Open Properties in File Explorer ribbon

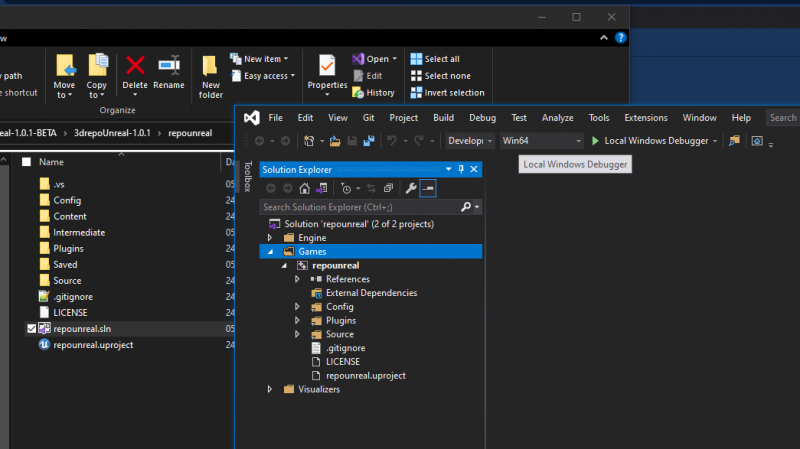(327, 76)
